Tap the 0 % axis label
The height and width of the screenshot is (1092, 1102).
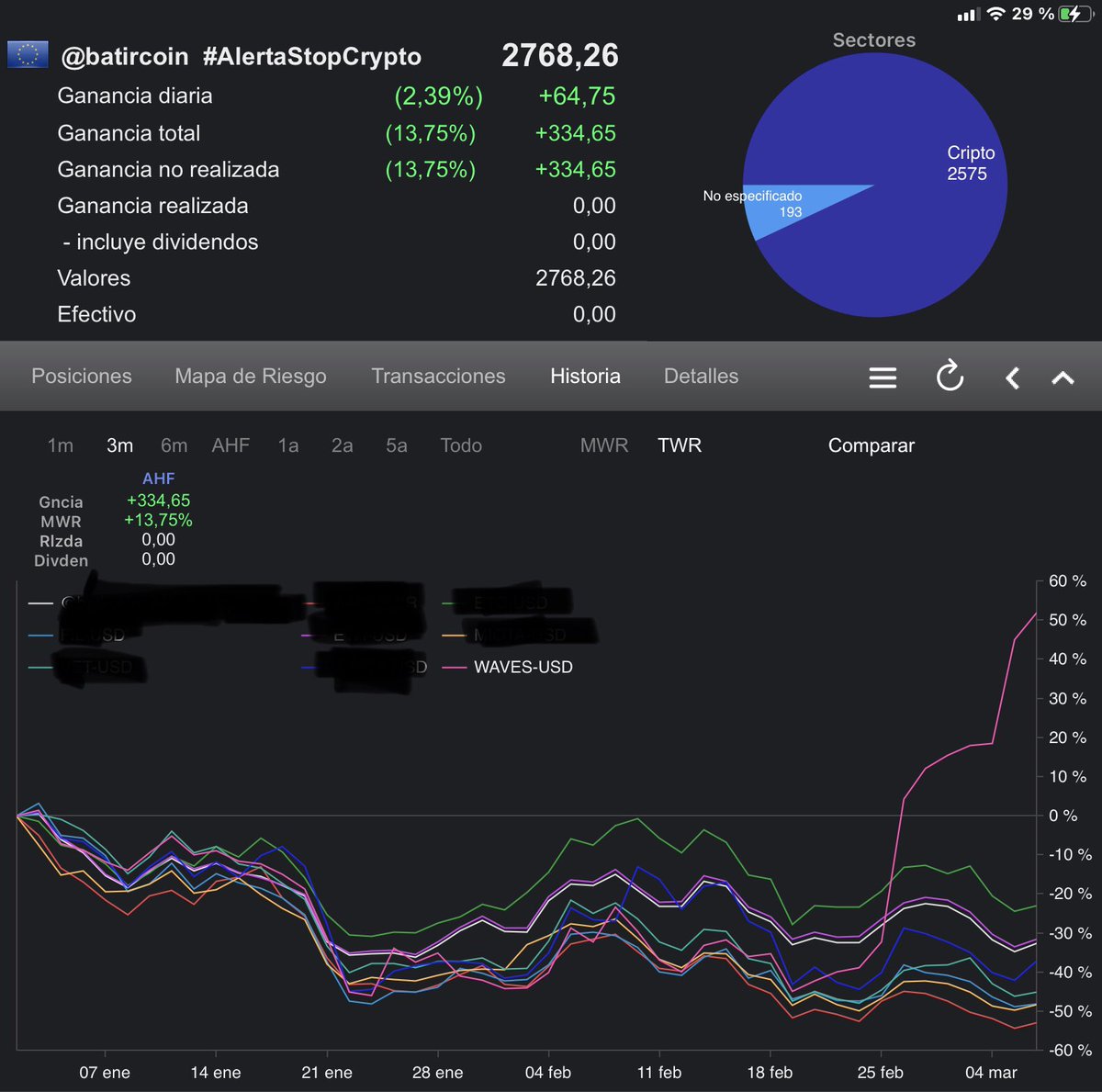1063,816
